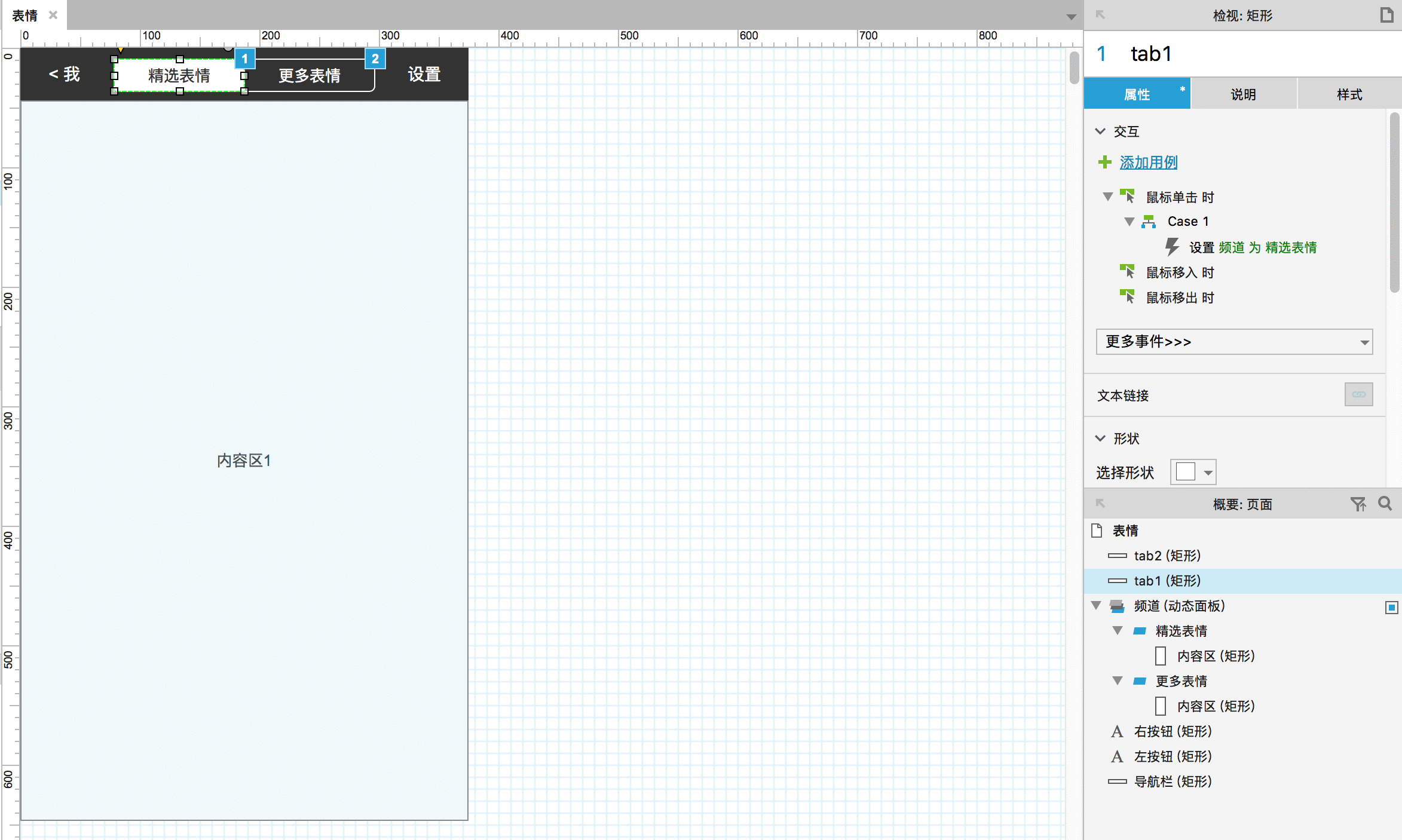Collapse the 精选表情 state node

[x=1117, y=631]
